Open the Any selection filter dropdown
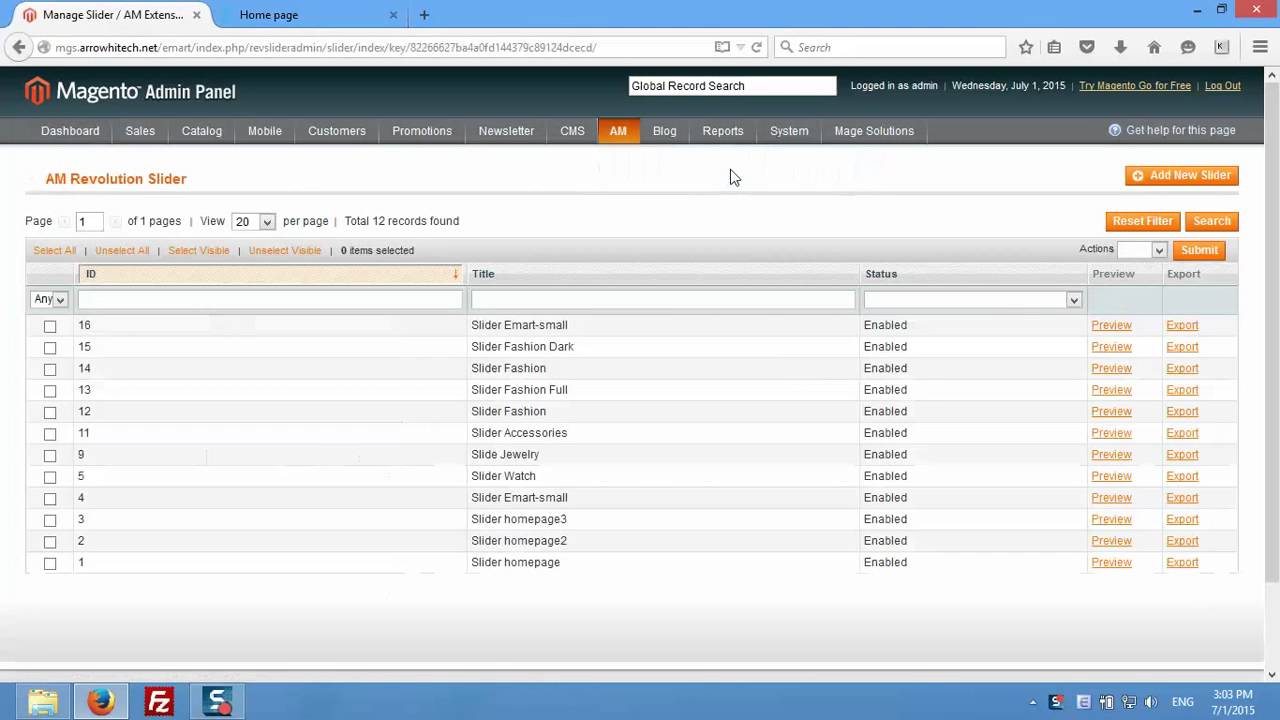Image resolution: width=1280 pixels, height=720 pixels. pyautogui.click(x=49, y=299)
